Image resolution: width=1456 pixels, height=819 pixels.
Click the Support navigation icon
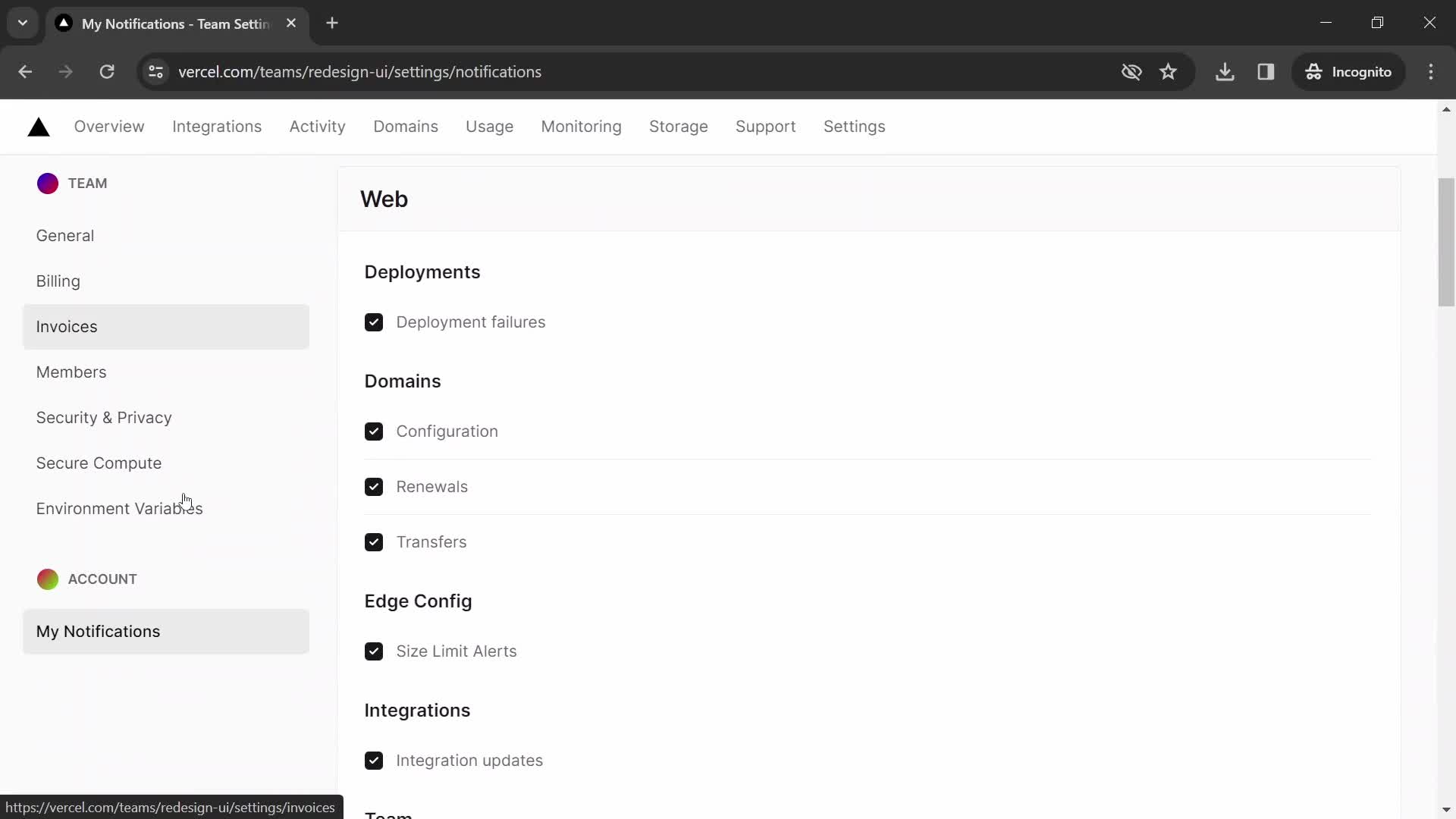tap(766, 126)
